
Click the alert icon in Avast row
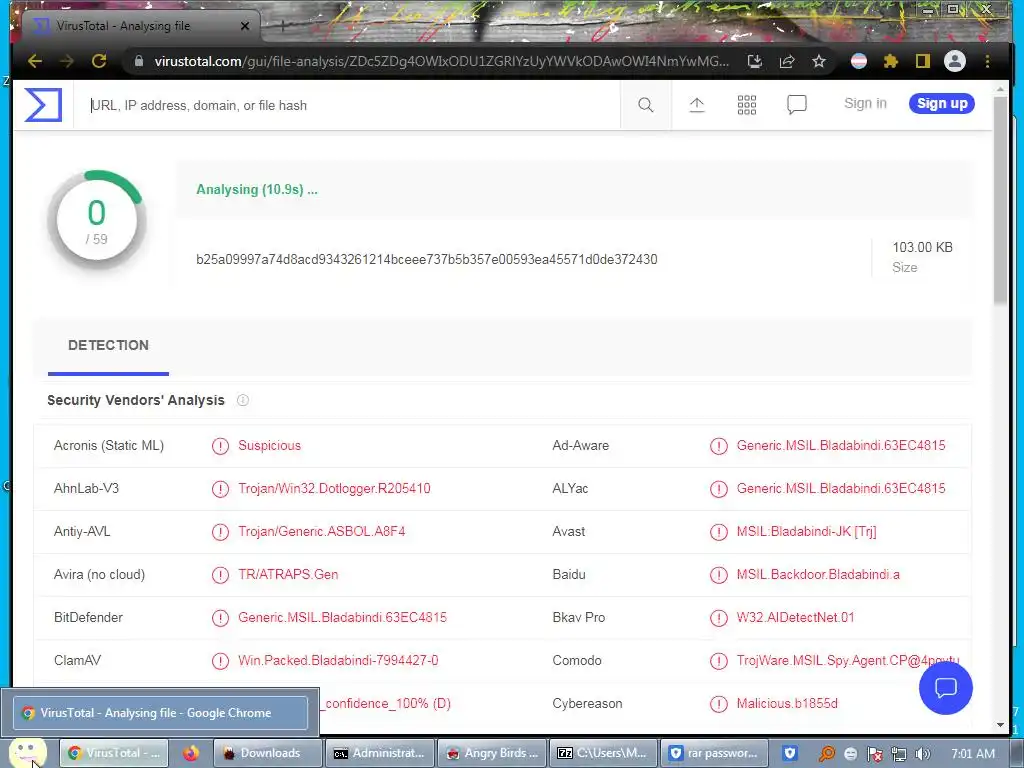click(x=719, y=532)
